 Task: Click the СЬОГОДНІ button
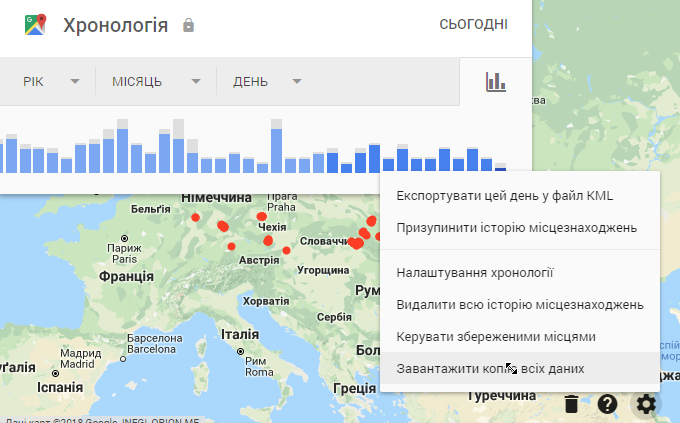click(x=472, y=25)
